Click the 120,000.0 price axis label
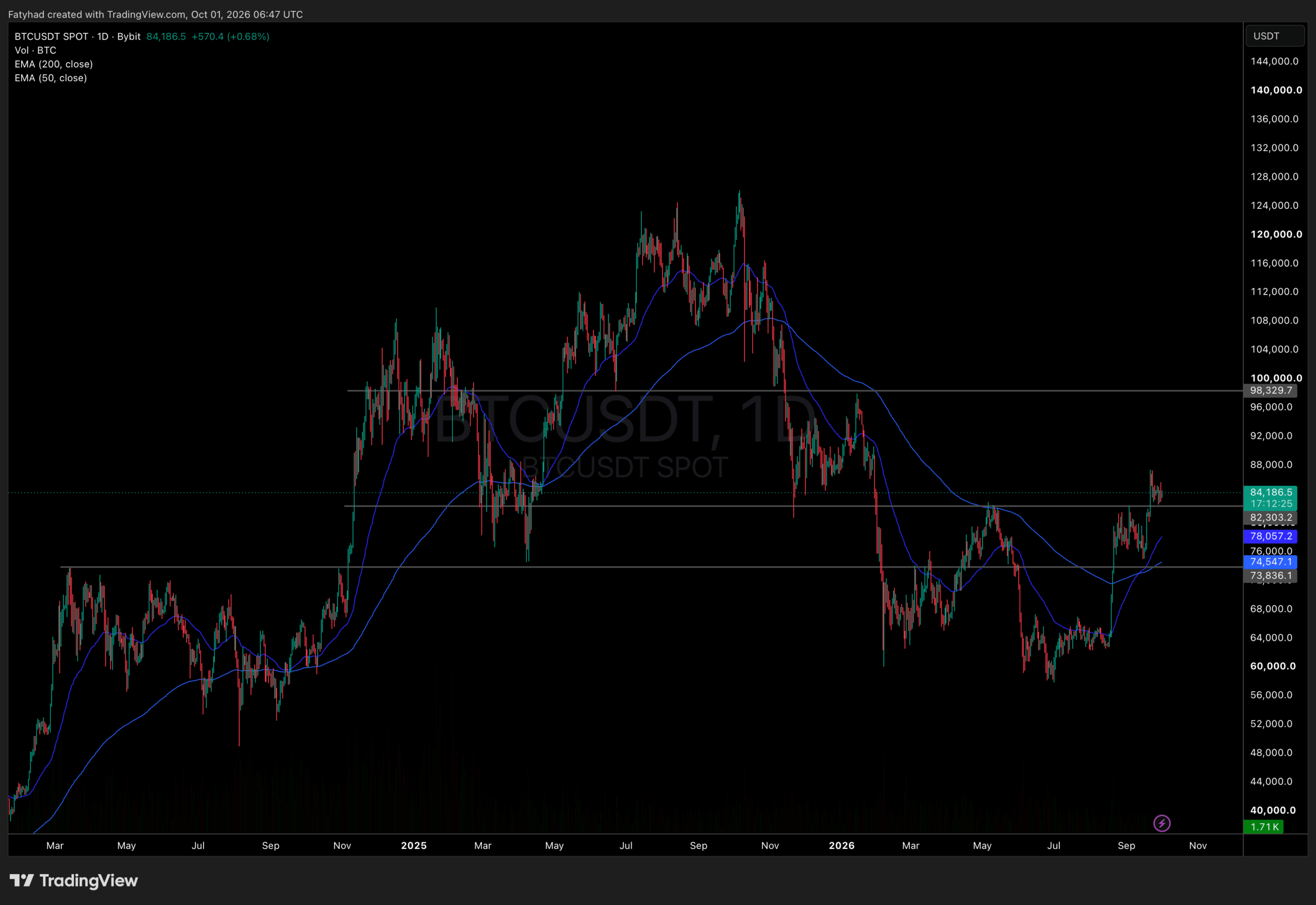 tap(1276, 234)
